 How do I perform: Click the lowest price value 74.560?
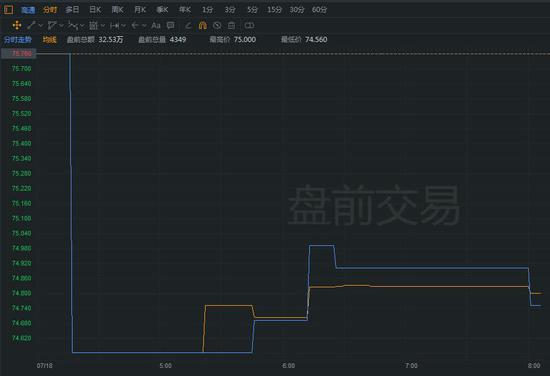tap(316, 40)
